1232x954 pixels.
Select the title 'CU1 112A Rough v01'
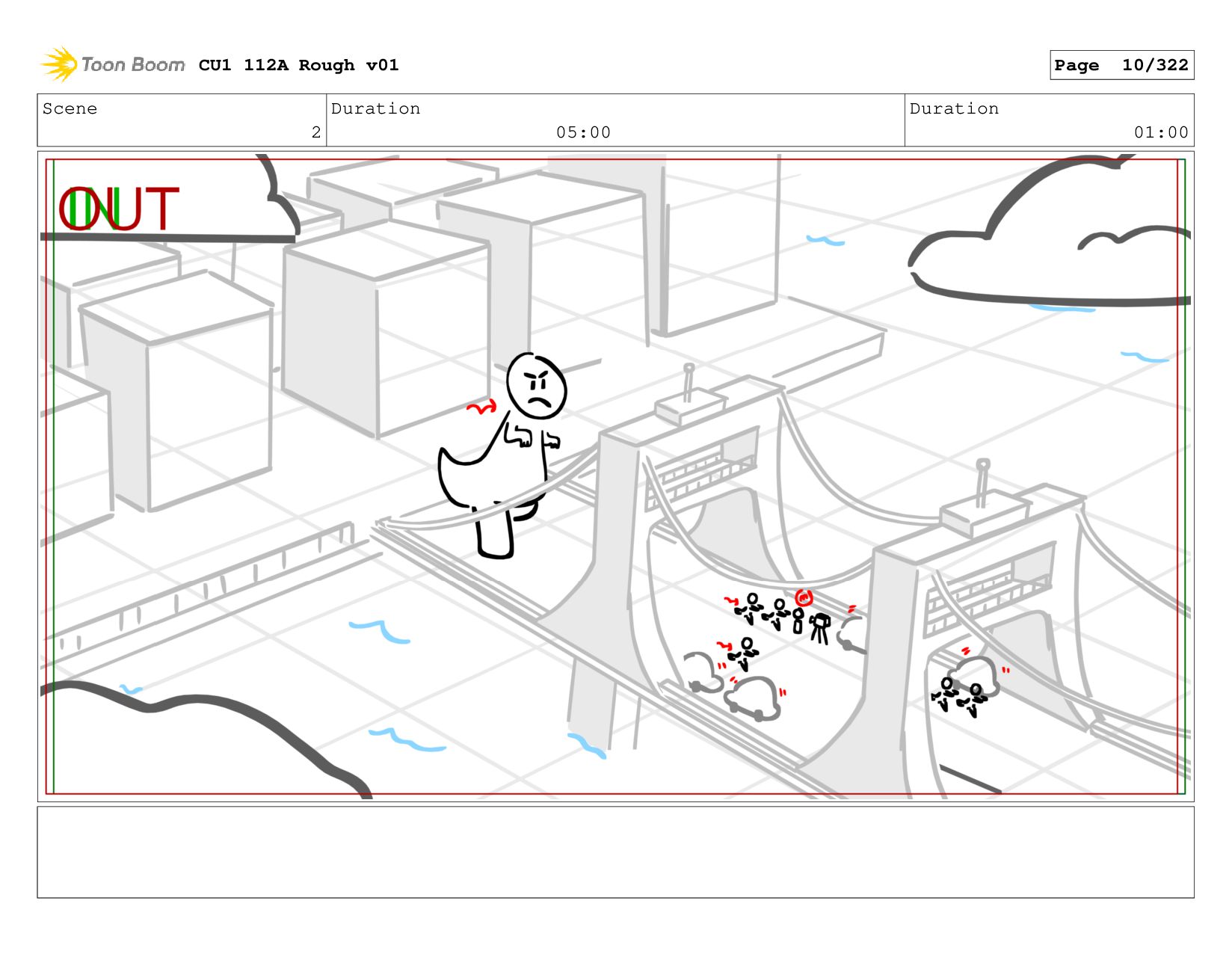(298, 65)
